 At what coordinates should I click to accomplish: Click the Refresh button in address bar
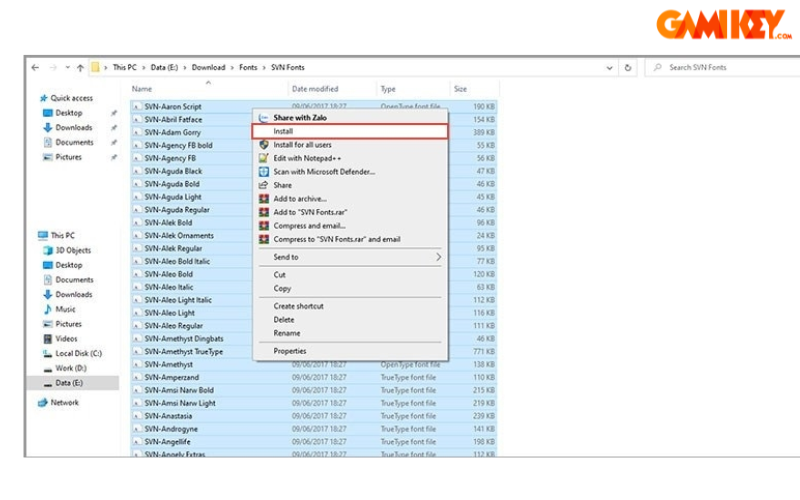pos(627,68)
